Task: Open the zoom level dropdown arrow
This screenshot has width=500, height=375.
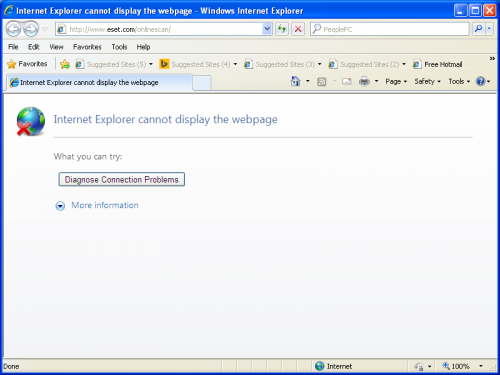Action: coord(481,366)
